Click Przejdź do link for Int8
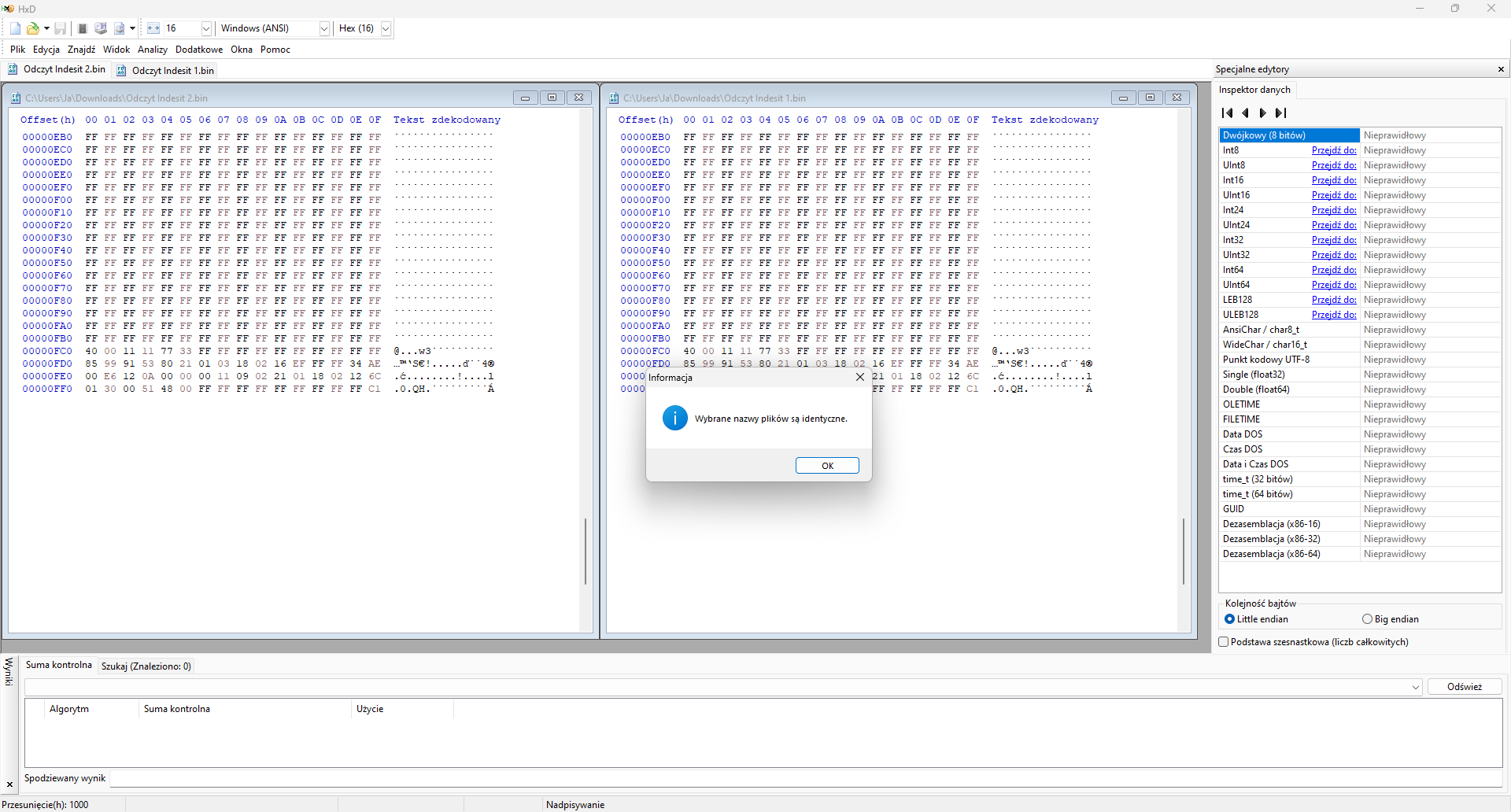 pos(1334,150)
